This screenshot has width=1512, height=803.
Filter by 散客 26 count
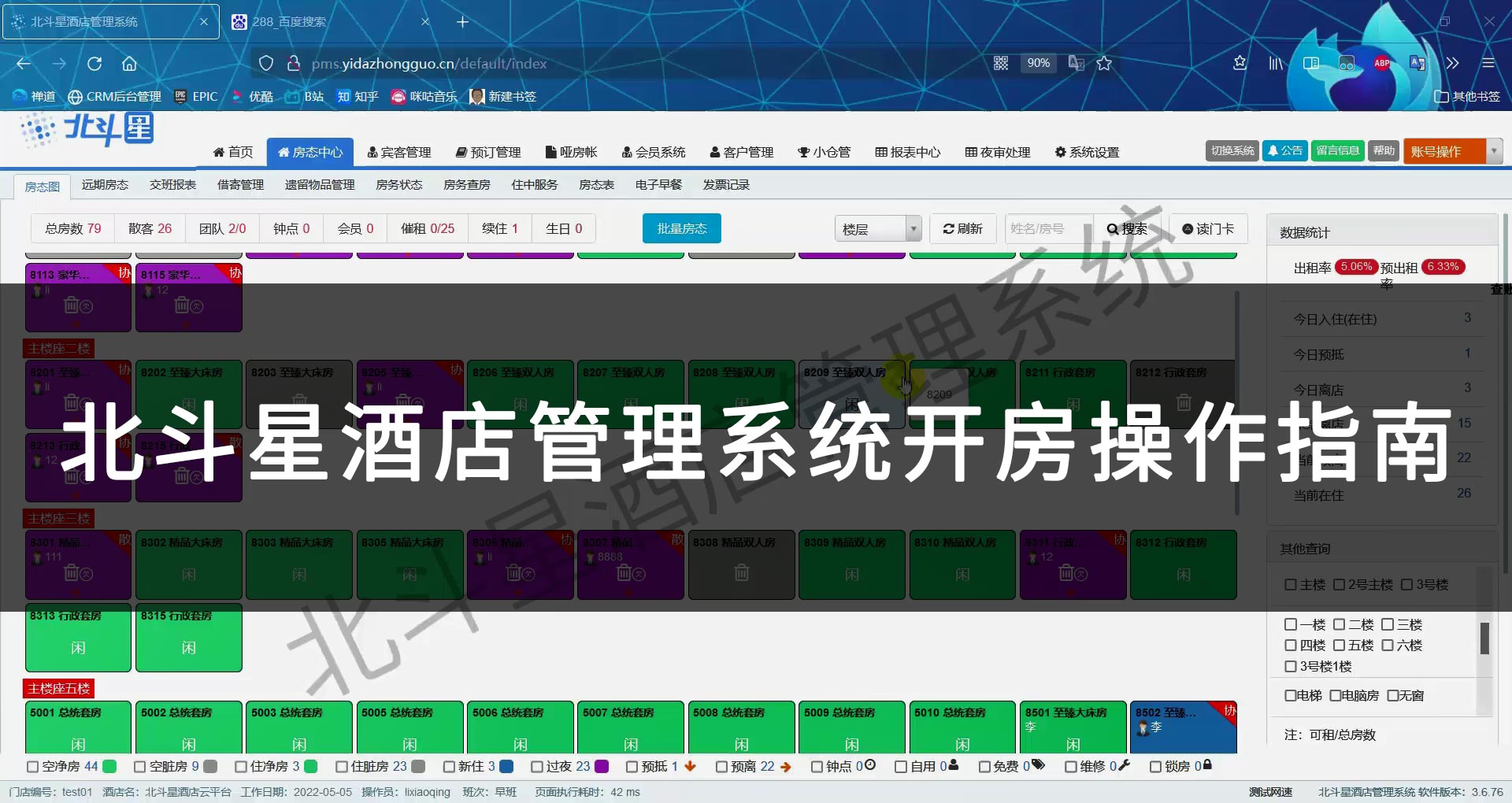pyautogui.click(x=150, y=228)
